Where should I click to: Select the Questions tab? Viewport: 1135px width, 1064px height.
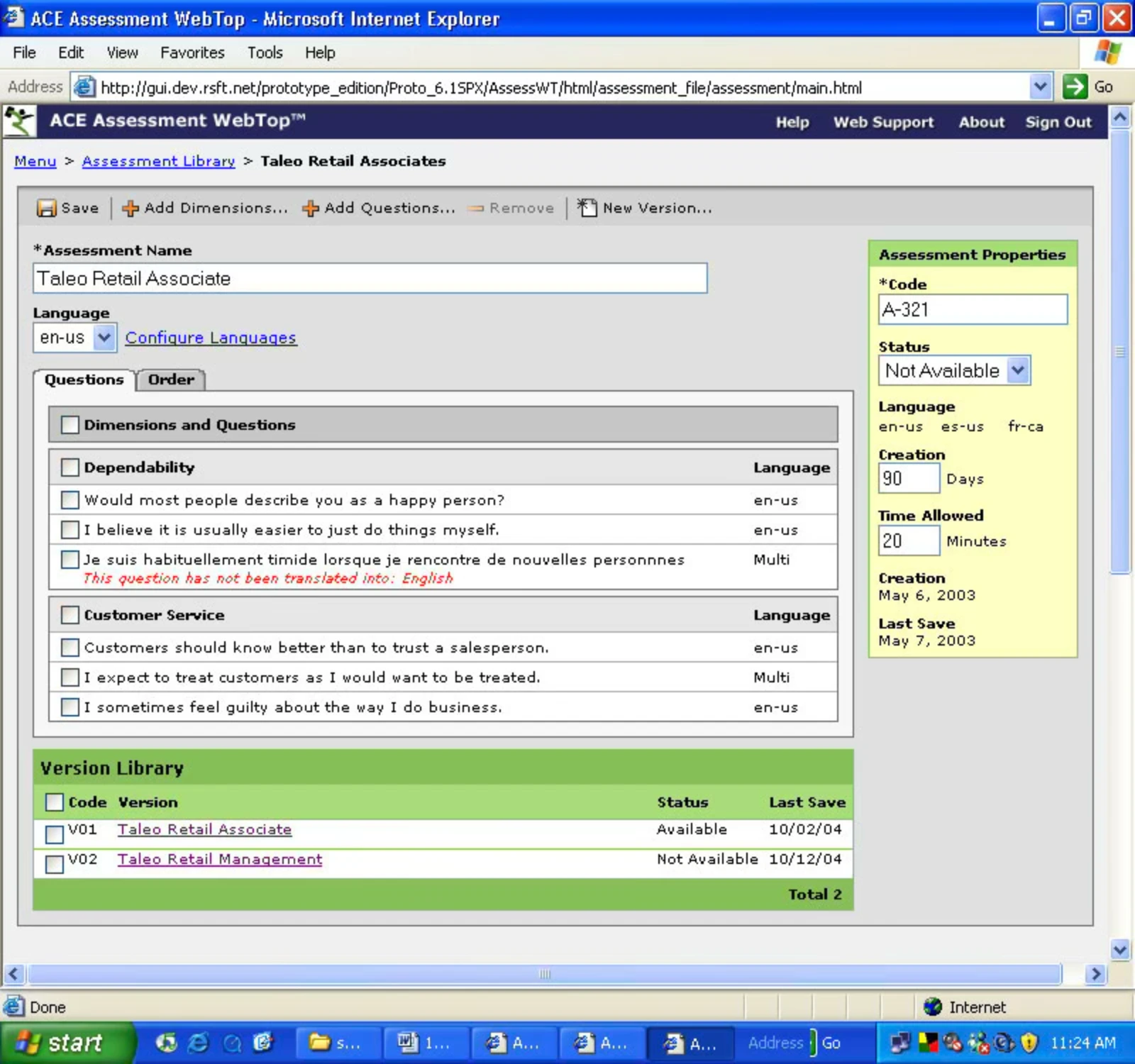(x=84, y=379)
